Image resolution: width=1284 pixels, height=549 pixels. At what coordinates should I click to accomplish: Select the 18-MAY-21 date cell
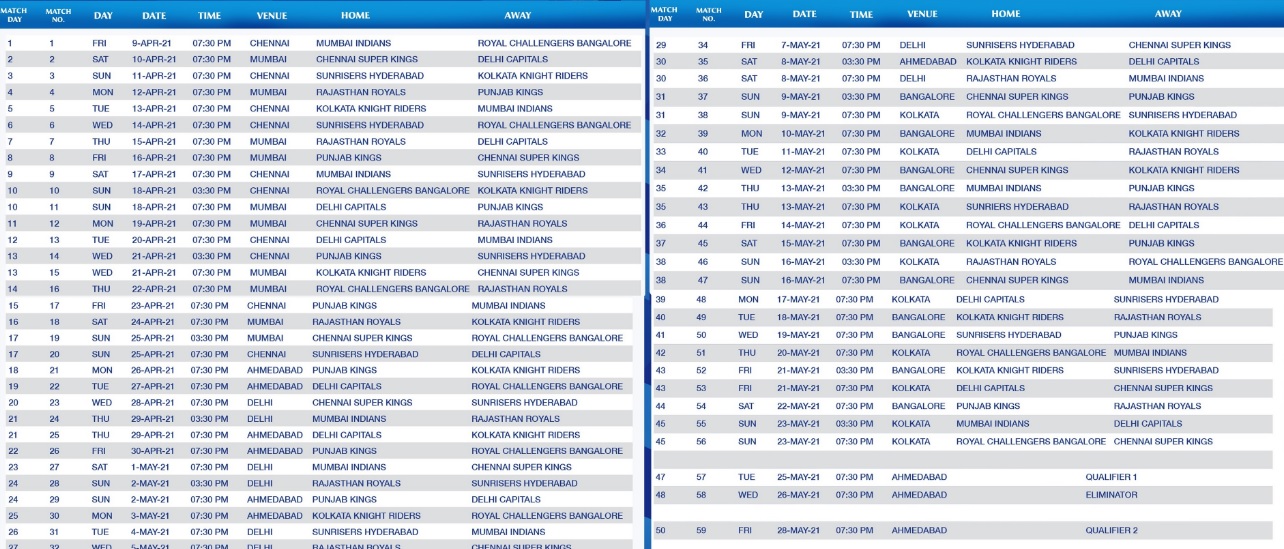click(x=798, y=317)
